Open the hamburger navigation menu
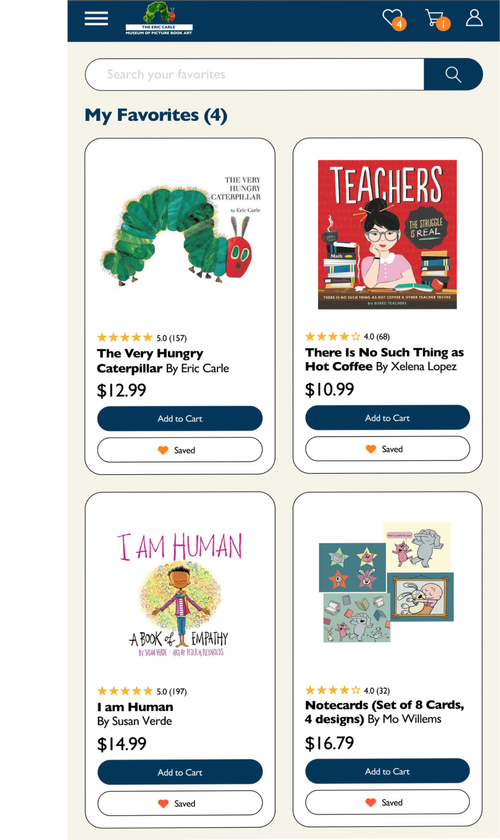Screen dimensions: 500x840 [96, 18]
